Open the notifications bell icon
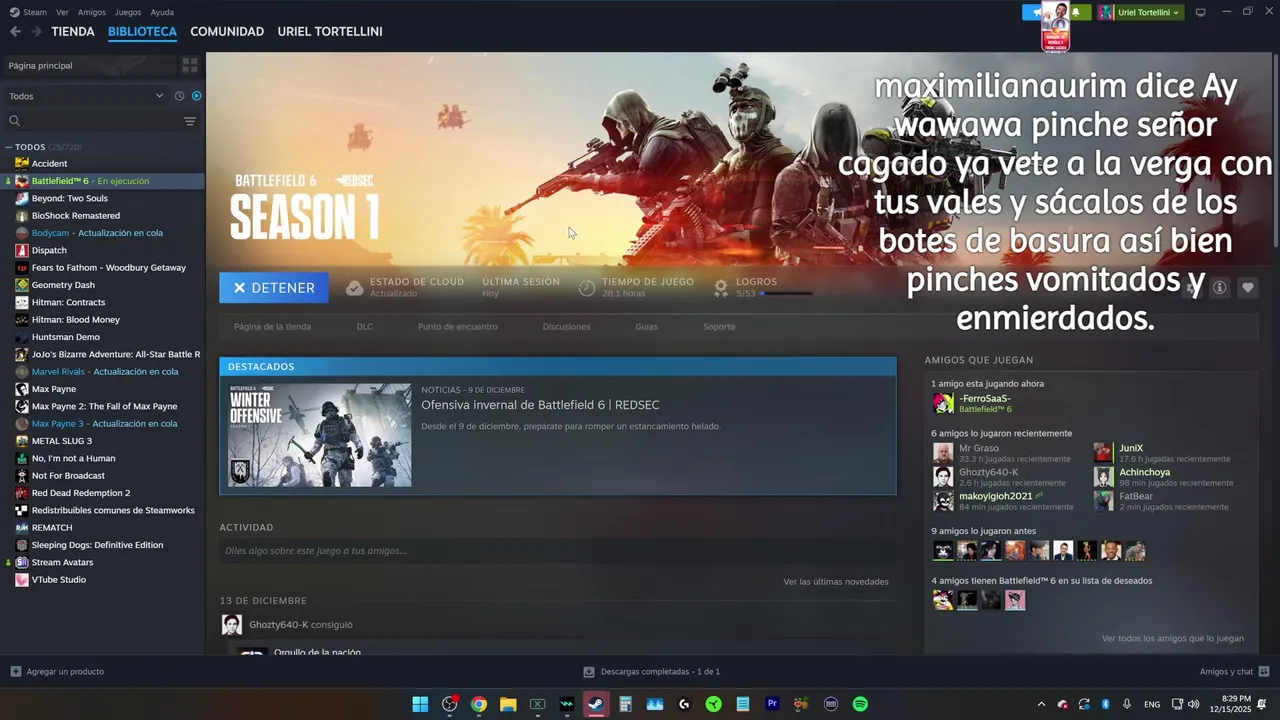 pos(1077,12)
